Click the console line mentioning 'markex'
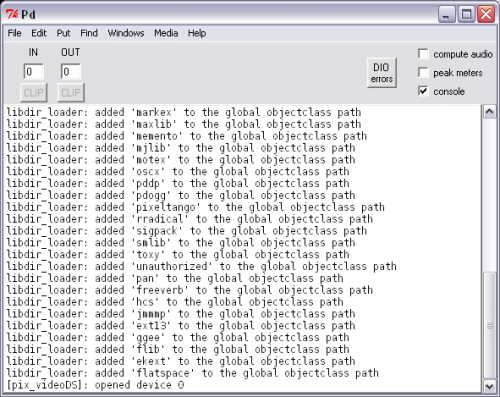 coord(184,112)
